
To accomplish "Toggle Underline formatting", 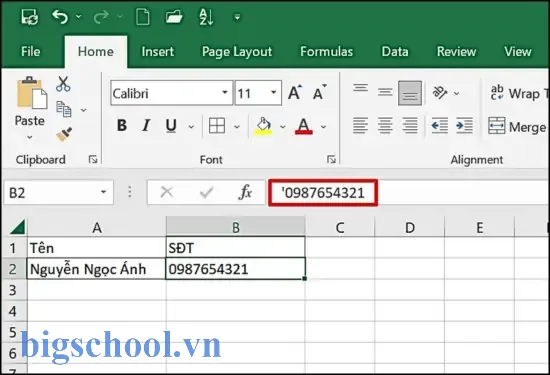I will click(171, 126).
